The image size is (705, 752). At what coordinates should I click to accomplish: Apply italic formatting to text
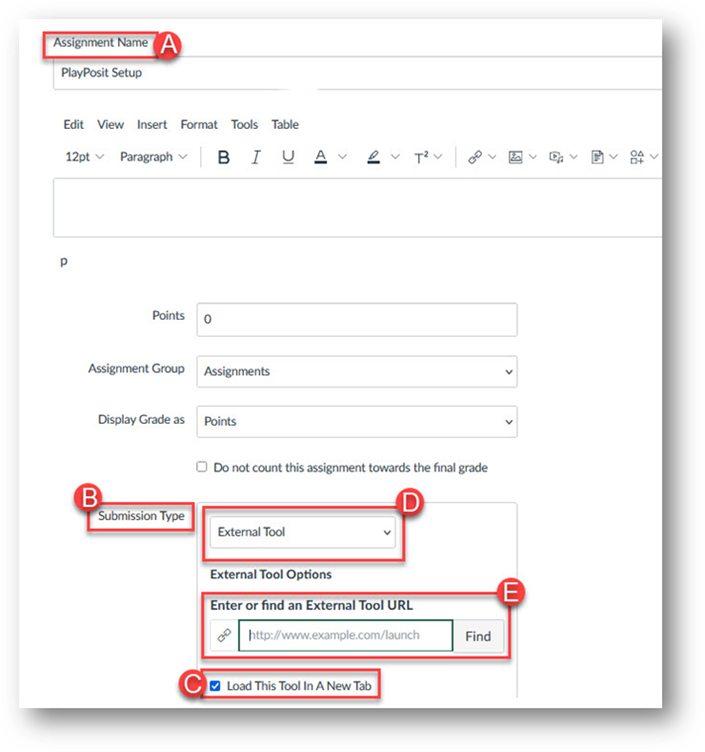pos(256,157)
